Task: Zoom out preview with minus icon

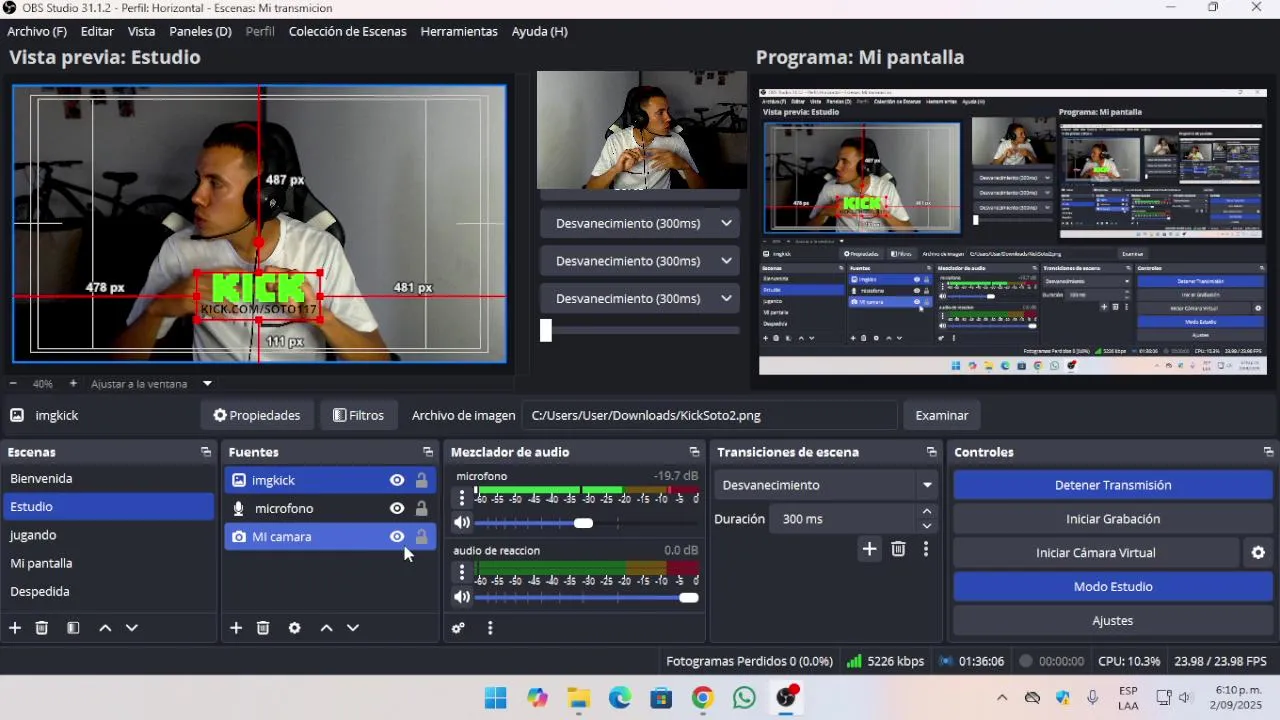Action: point(13,383)
